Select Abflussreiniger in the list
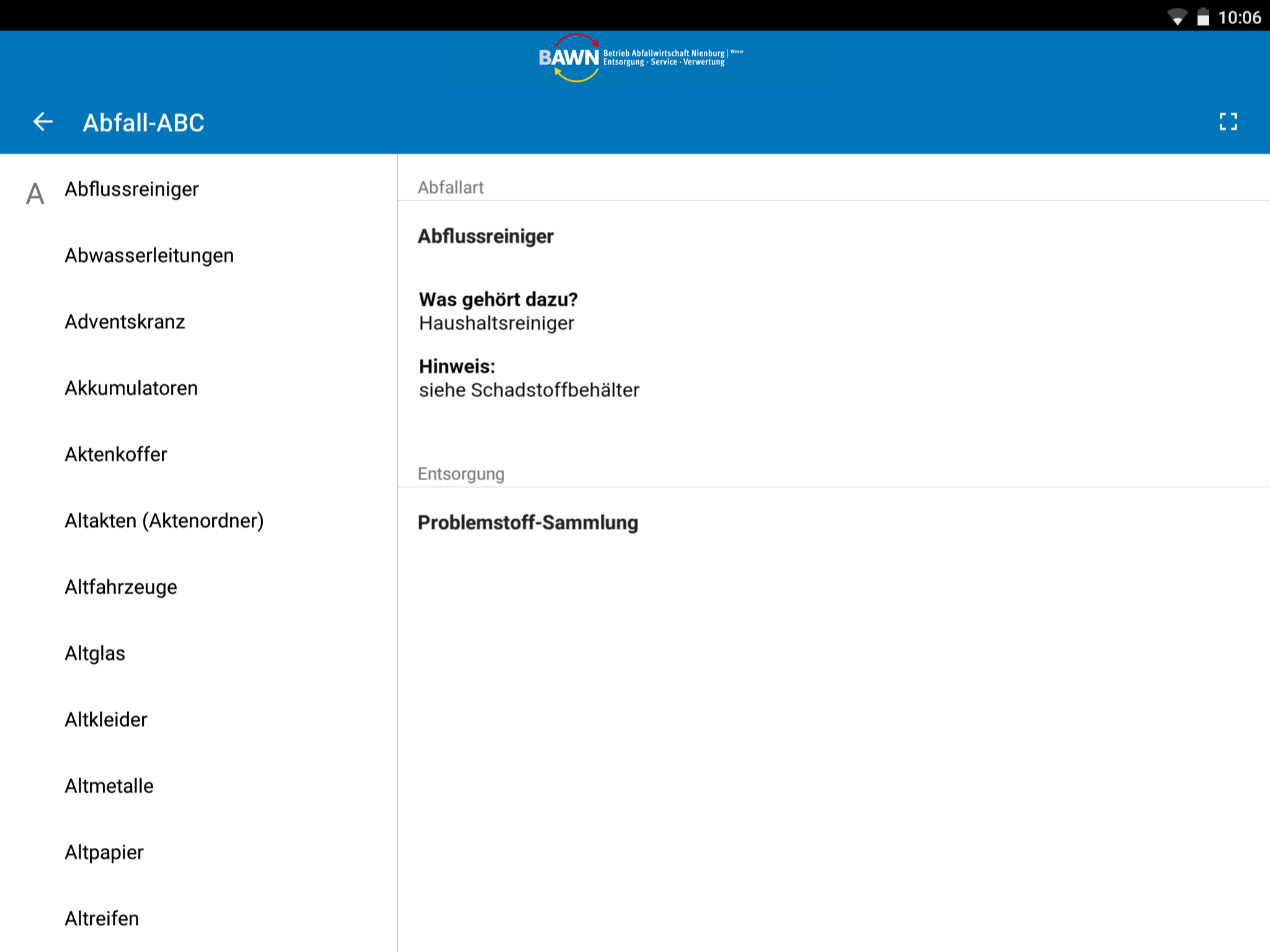This screenshot has width=1270, height=952. click(x=131, y=189)
